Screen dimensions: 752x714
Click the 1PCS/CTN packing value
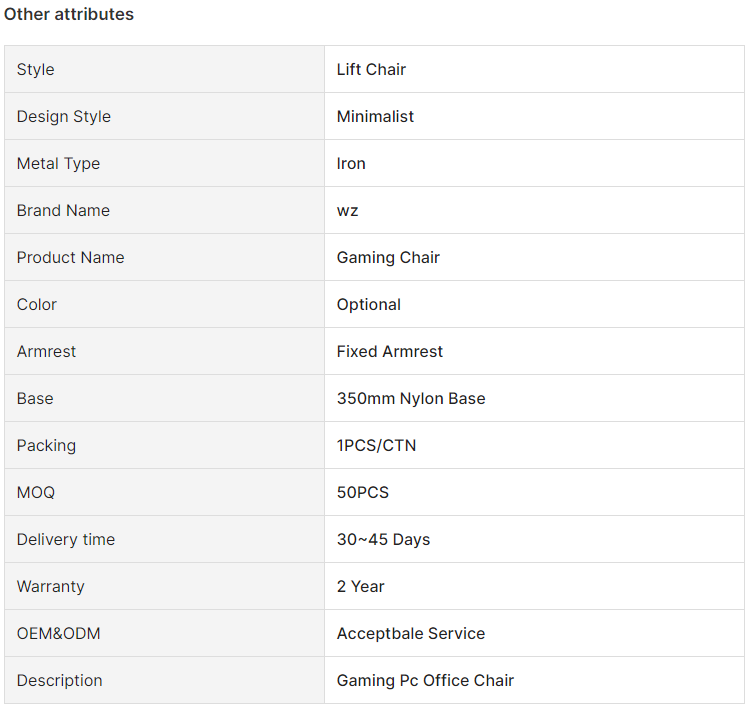click(x=376, y=445)
